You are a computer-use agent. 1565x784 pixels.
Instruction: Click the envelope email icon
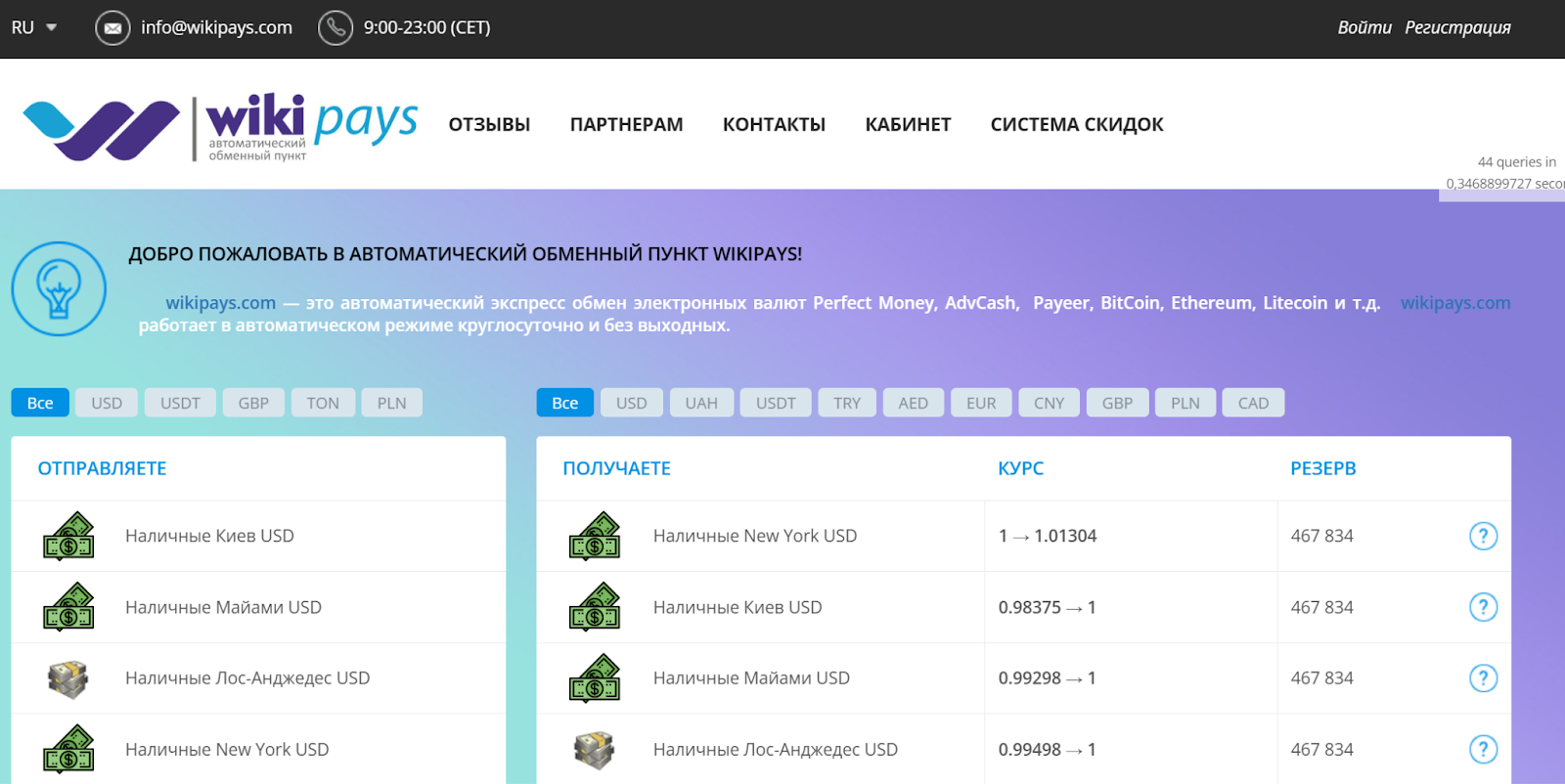[x=112, y=27]
